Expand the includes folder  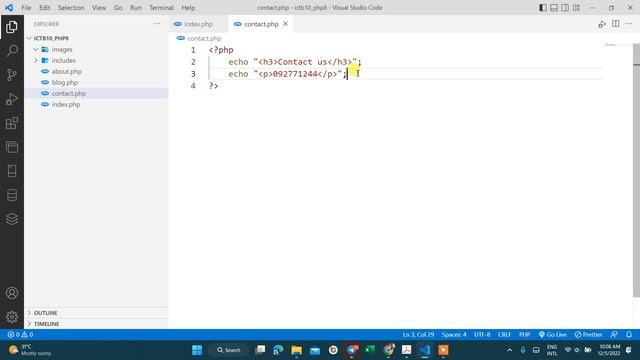pos(36,60)
